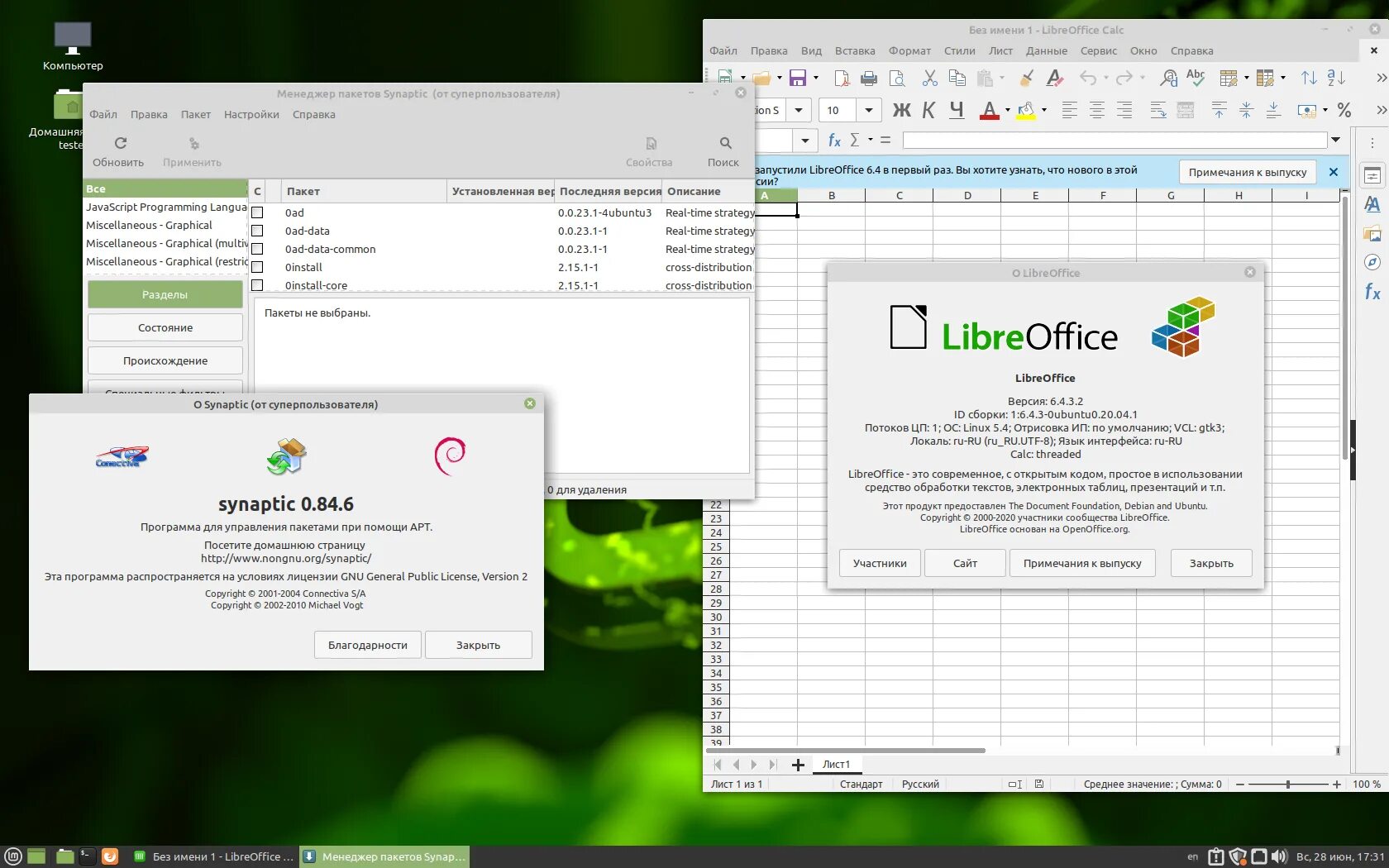This screenshot has height=868, width=1389.
Task: Open the font color dropdown arrow
Action: 1007,110
